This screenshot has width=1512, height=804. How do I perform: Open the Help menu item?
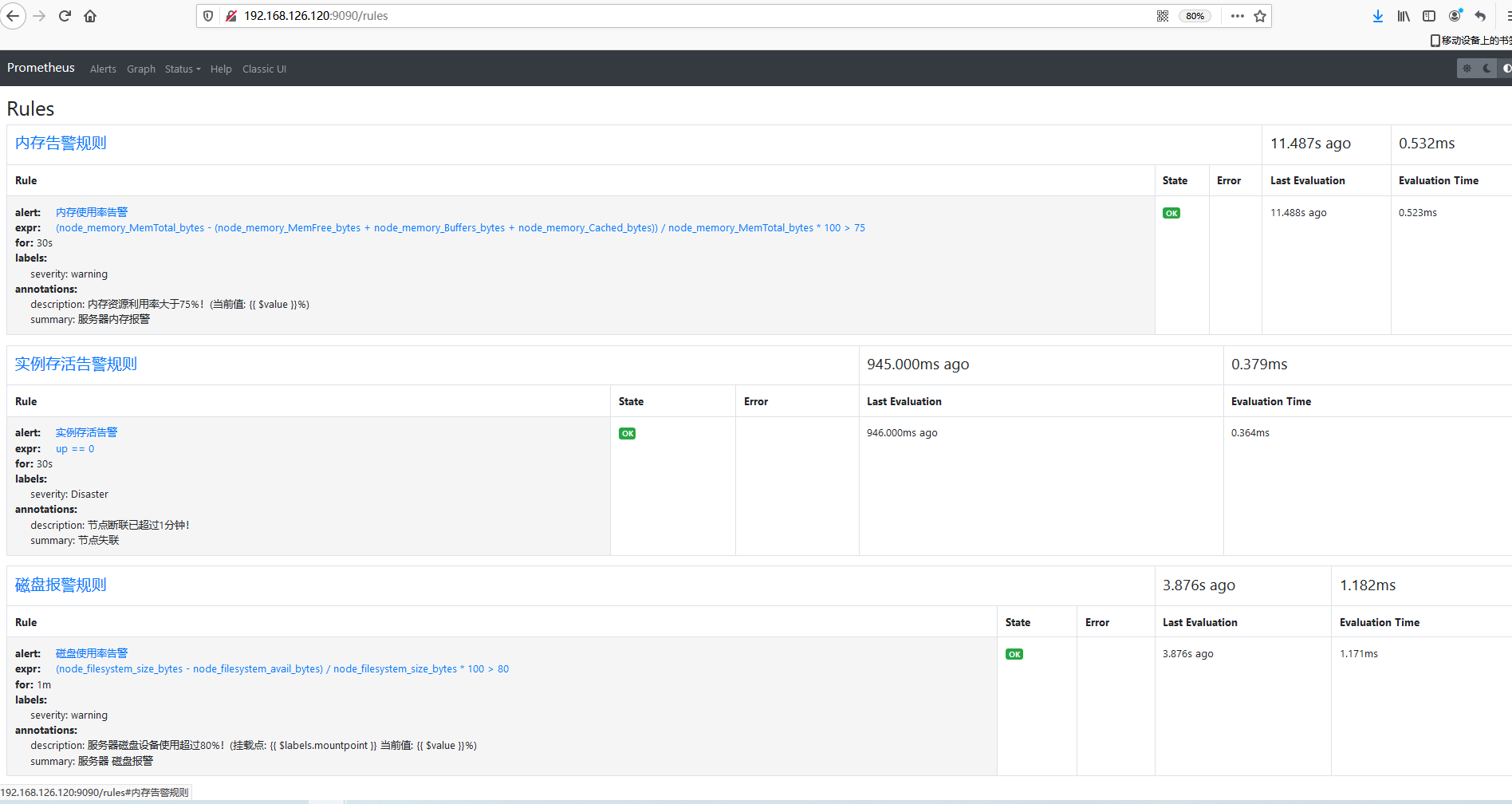click(x=221, y=69)
